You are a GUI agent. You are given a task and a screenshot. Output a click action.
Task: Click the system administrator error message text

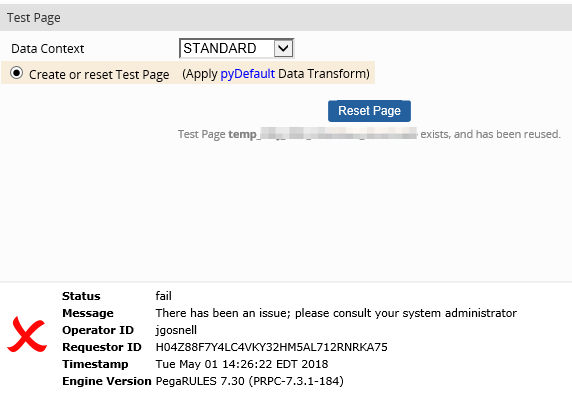point(336,313)
